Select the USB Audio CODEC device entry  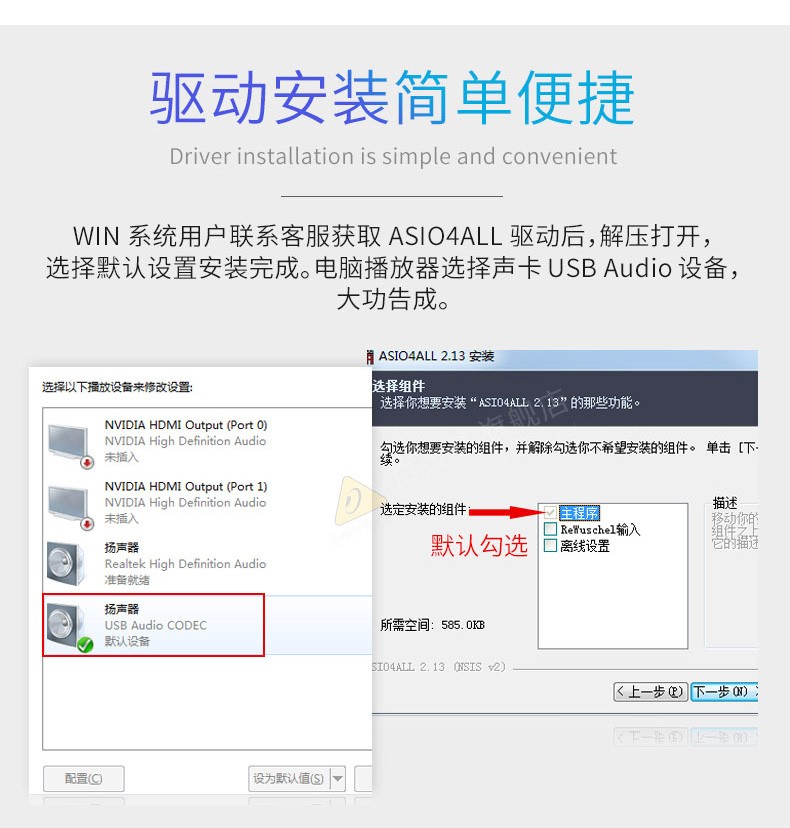154,625
